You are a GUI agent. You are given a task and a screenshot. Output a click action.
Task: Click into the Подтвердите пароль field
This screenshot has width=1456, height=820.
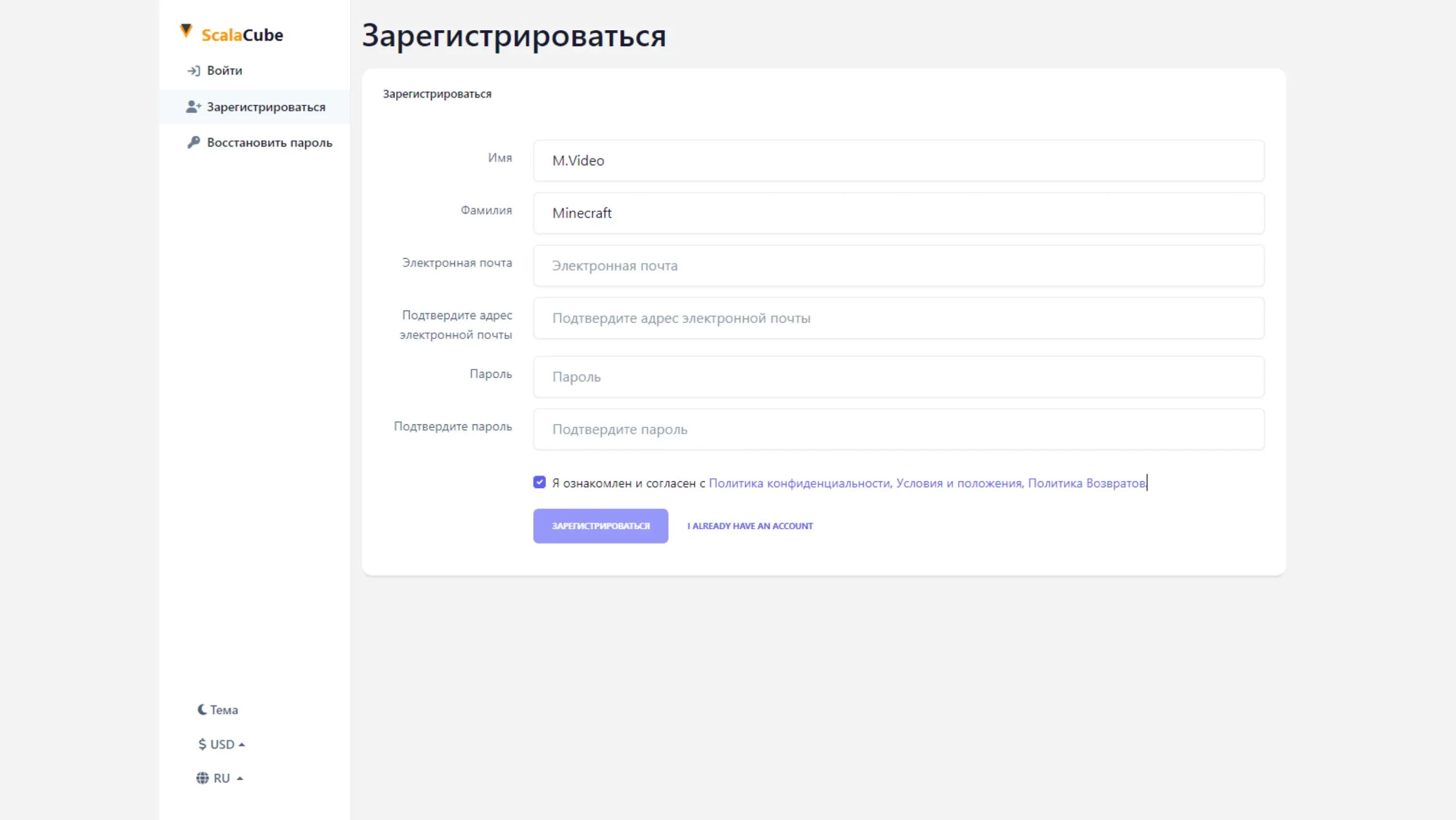point(898,429)
